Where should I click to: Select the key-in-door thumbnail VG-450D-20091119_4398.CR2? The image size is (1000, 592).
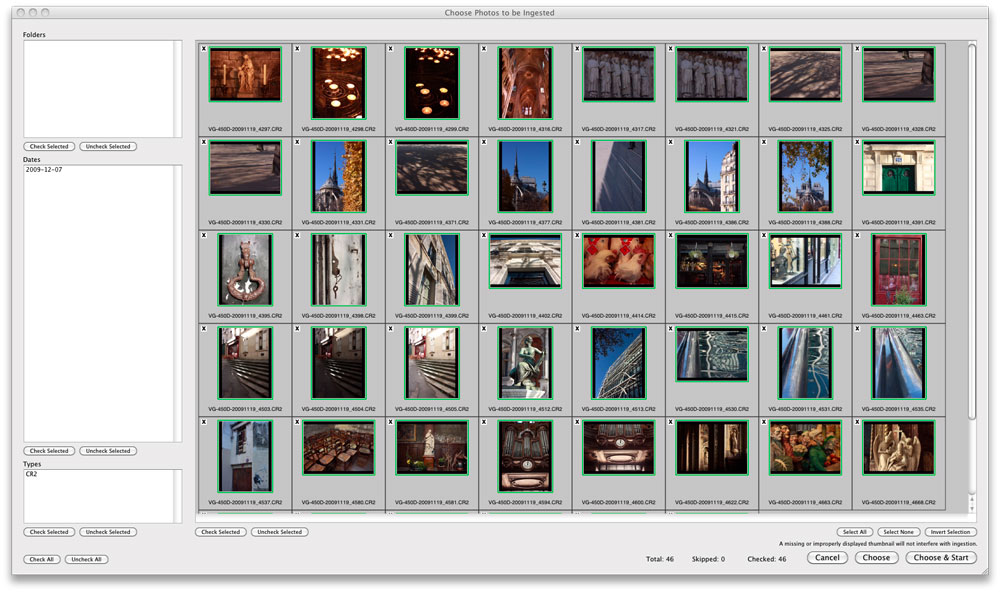tap(339, 270)
